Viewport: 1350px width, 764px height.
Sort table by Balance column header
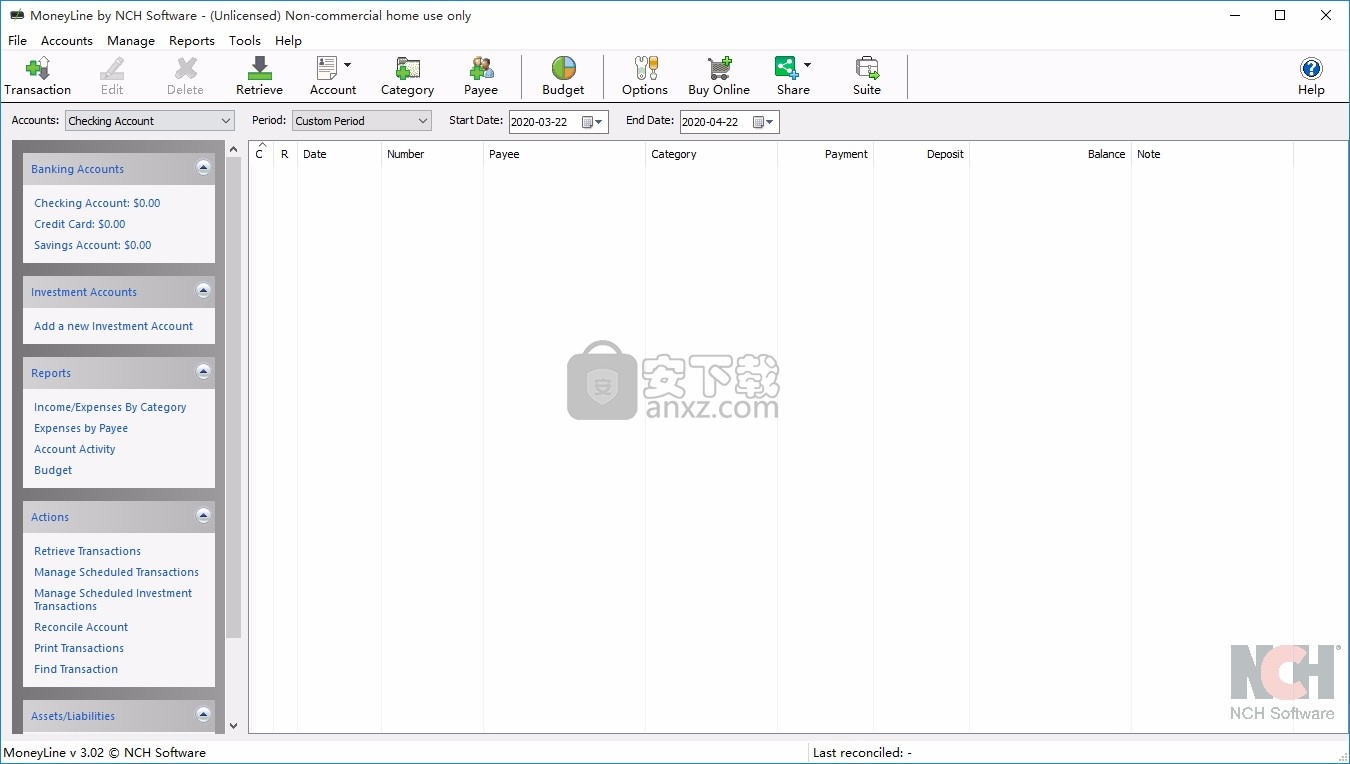tap(1050, 154)
